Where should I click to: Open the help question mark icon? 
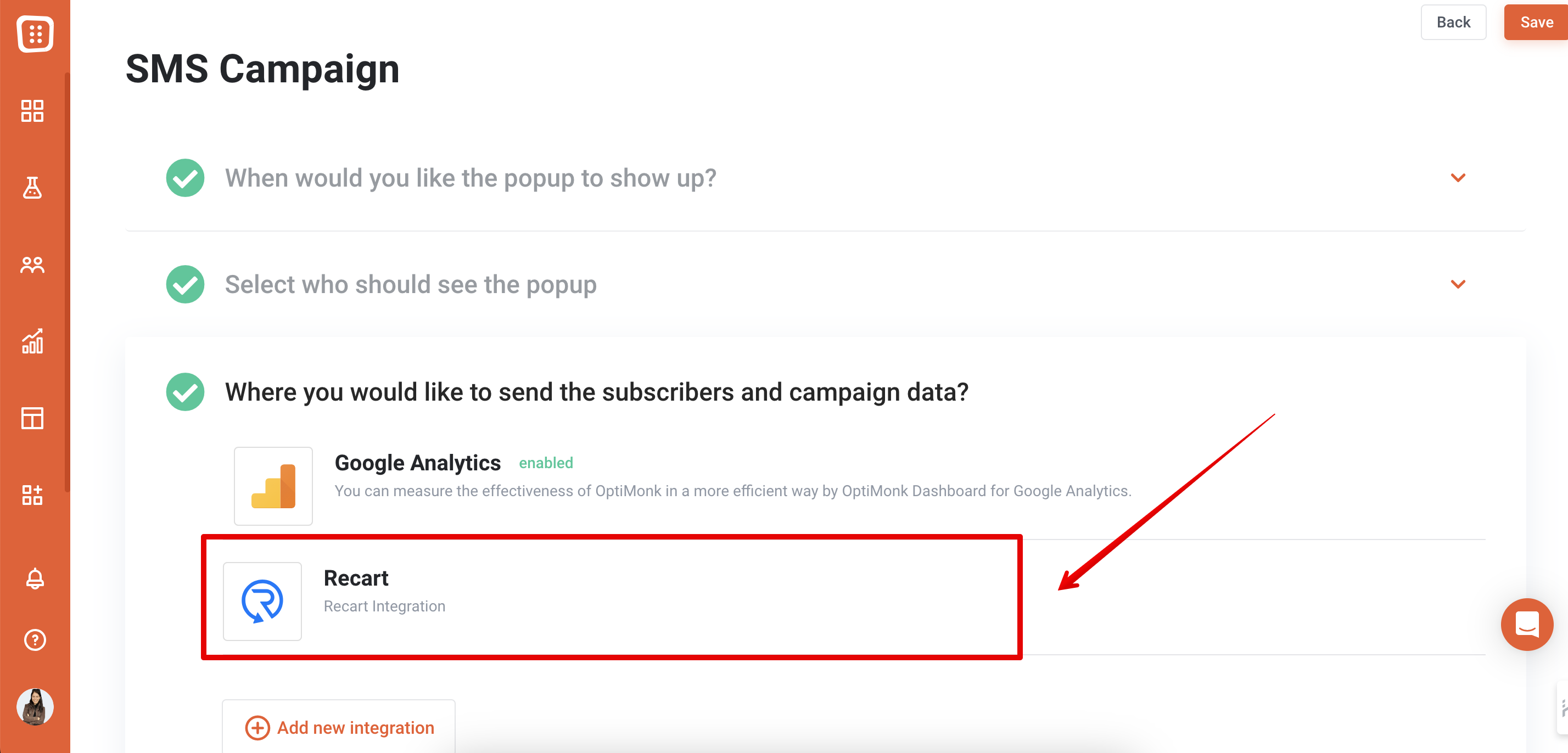[35, 640]
